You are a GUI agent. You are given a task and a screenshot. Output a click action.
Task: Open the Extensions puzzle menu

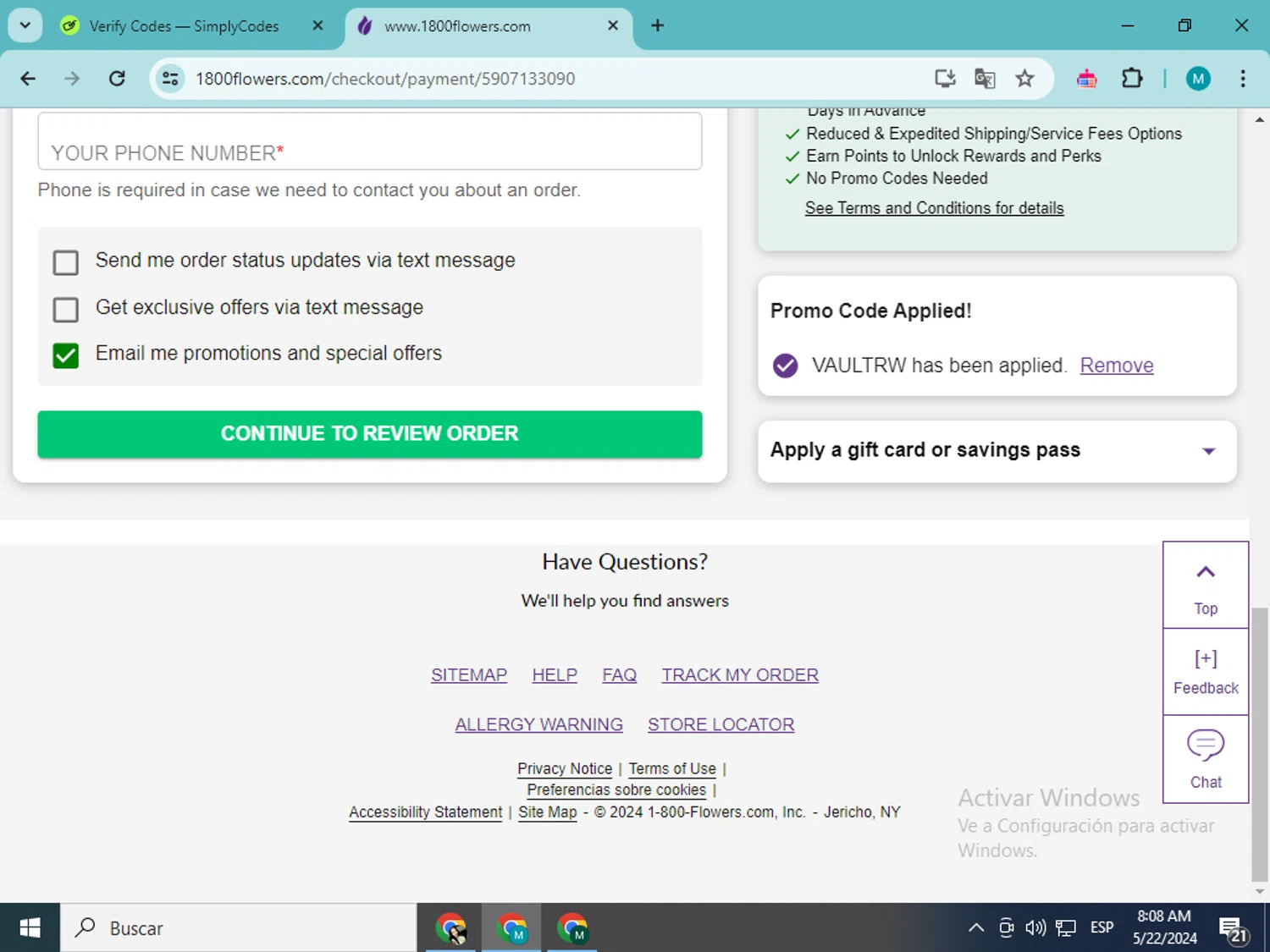click(x=1132, y=79)
